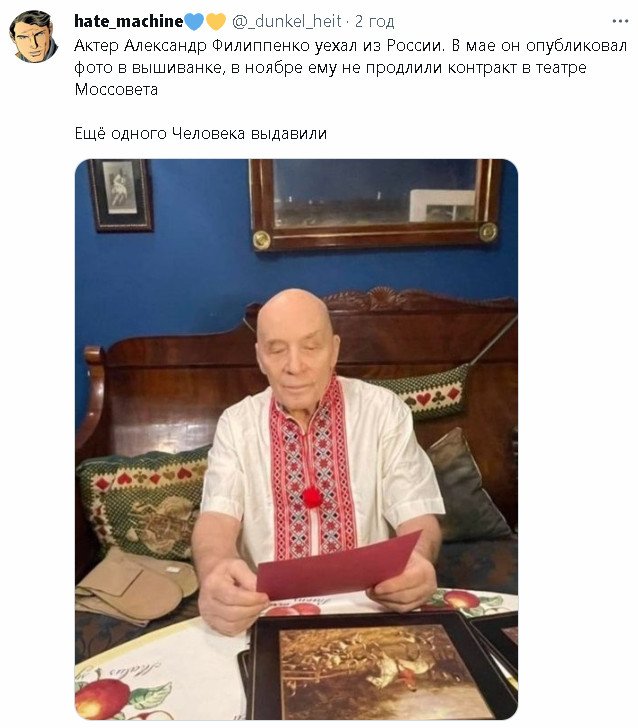Click the beige oven mitts on sofa
This screenshot has width=638, height=728.
pos(137,584)
